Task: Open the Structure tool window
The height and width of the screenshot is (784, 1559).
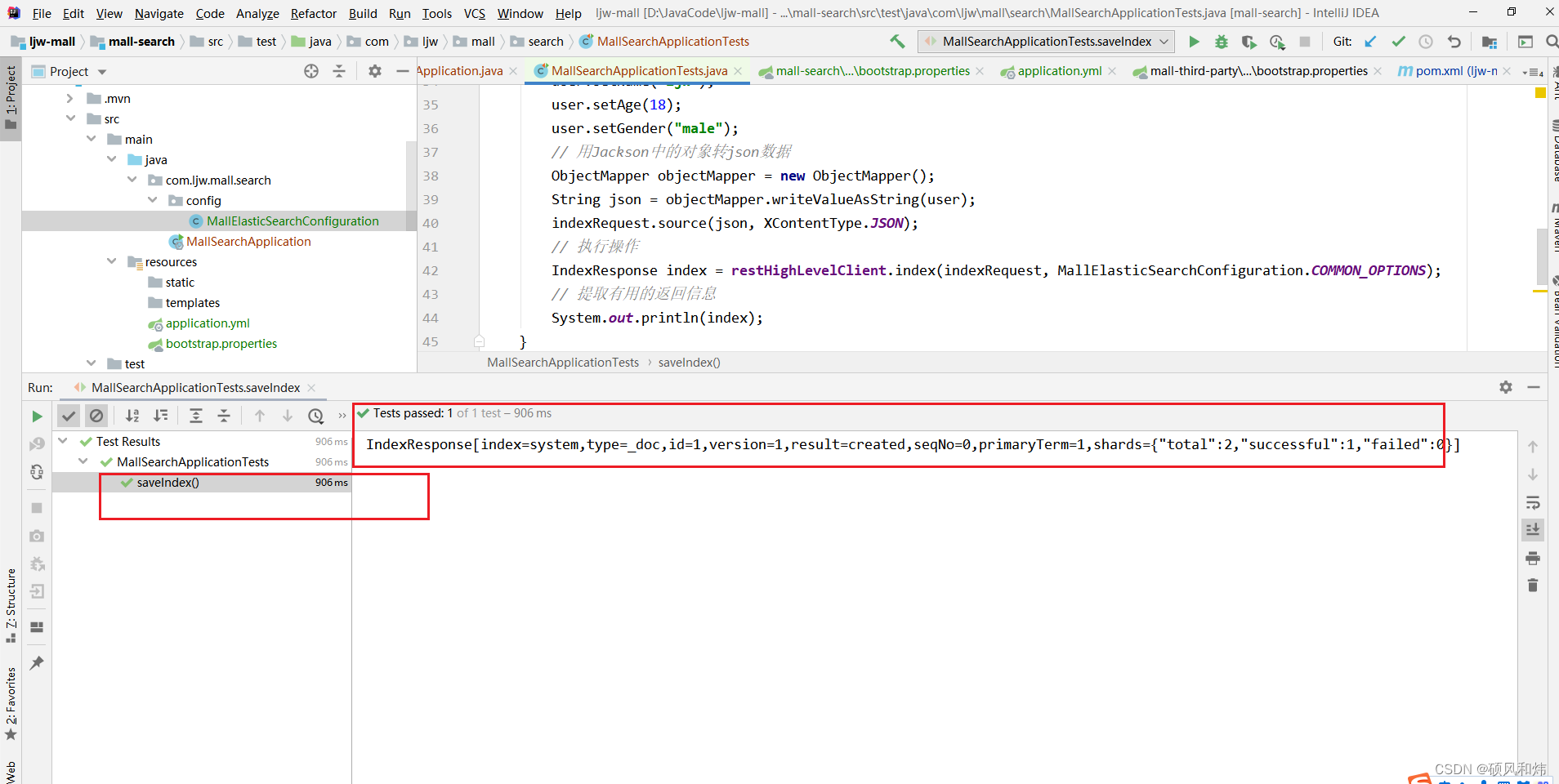Action: (11, 605)
